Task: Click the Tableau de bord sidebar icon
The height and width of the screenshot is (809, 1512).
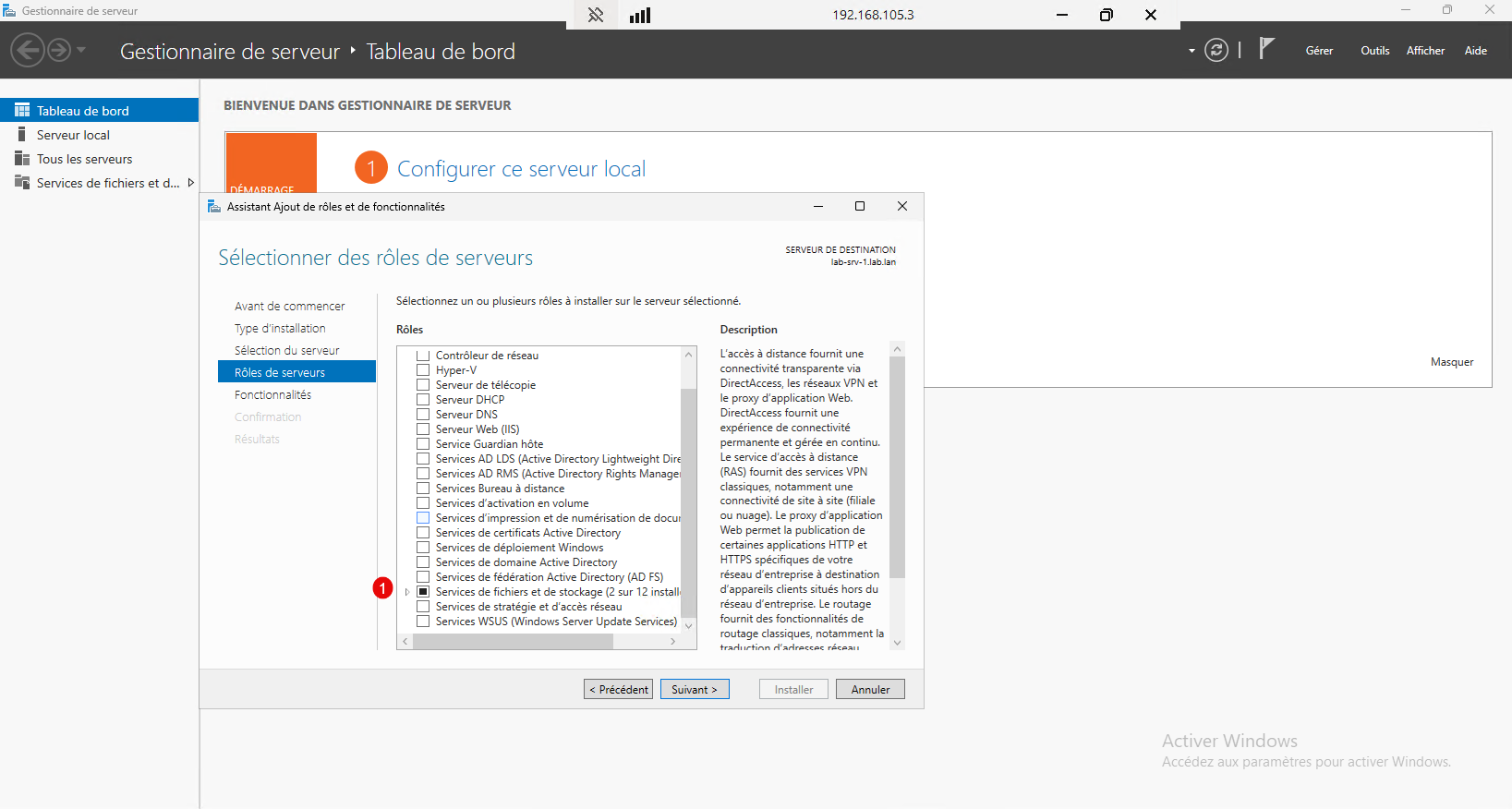Action: [x=22, y=111]
